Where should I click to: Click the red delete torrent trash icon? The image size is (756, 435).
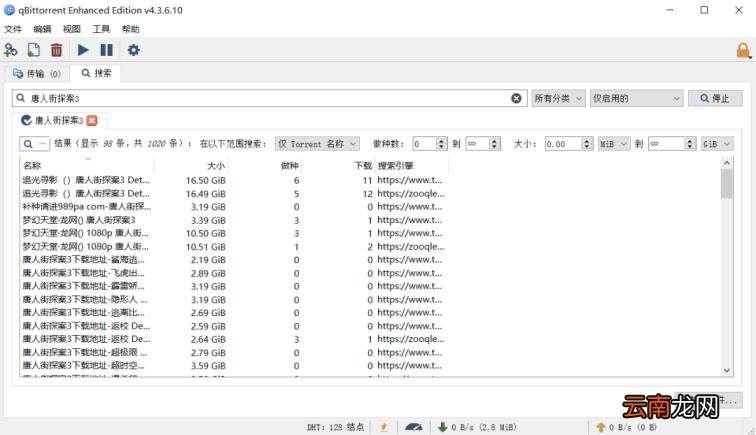pyautogui.click(x=56, y=50)
